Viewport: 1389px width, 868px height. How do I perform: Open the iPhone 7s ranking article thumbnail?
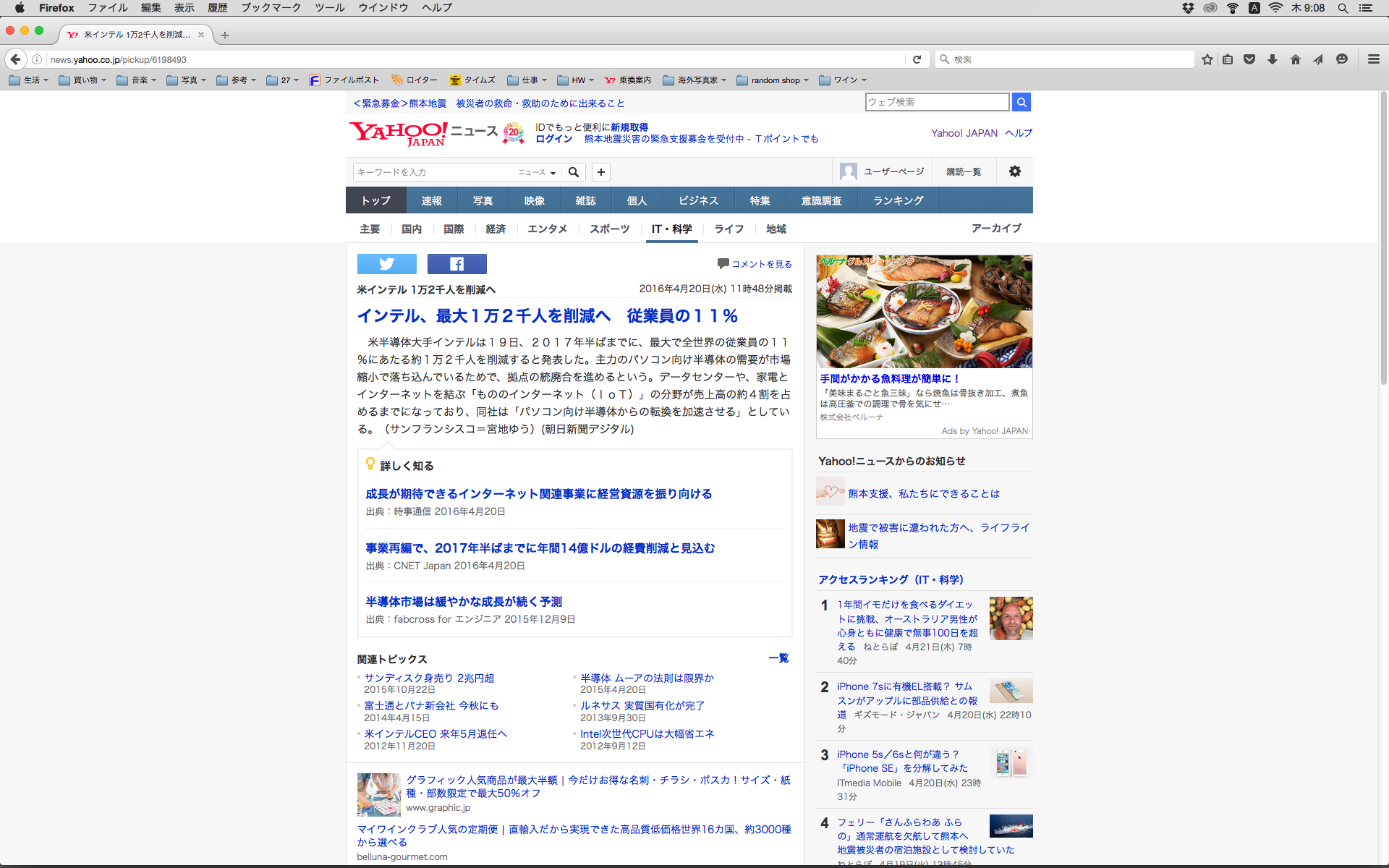(x=1011, y=692)
